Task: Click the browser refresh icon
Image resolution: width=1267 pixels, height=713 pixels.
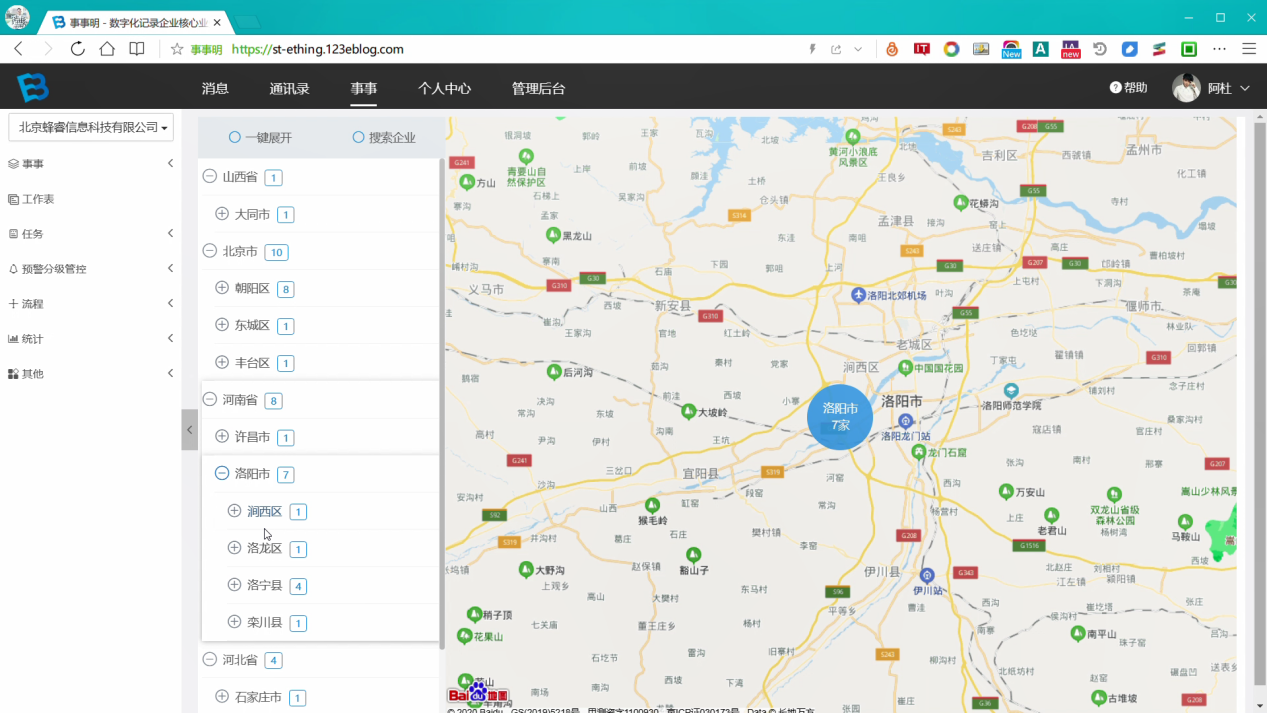Action: (77, 49)
